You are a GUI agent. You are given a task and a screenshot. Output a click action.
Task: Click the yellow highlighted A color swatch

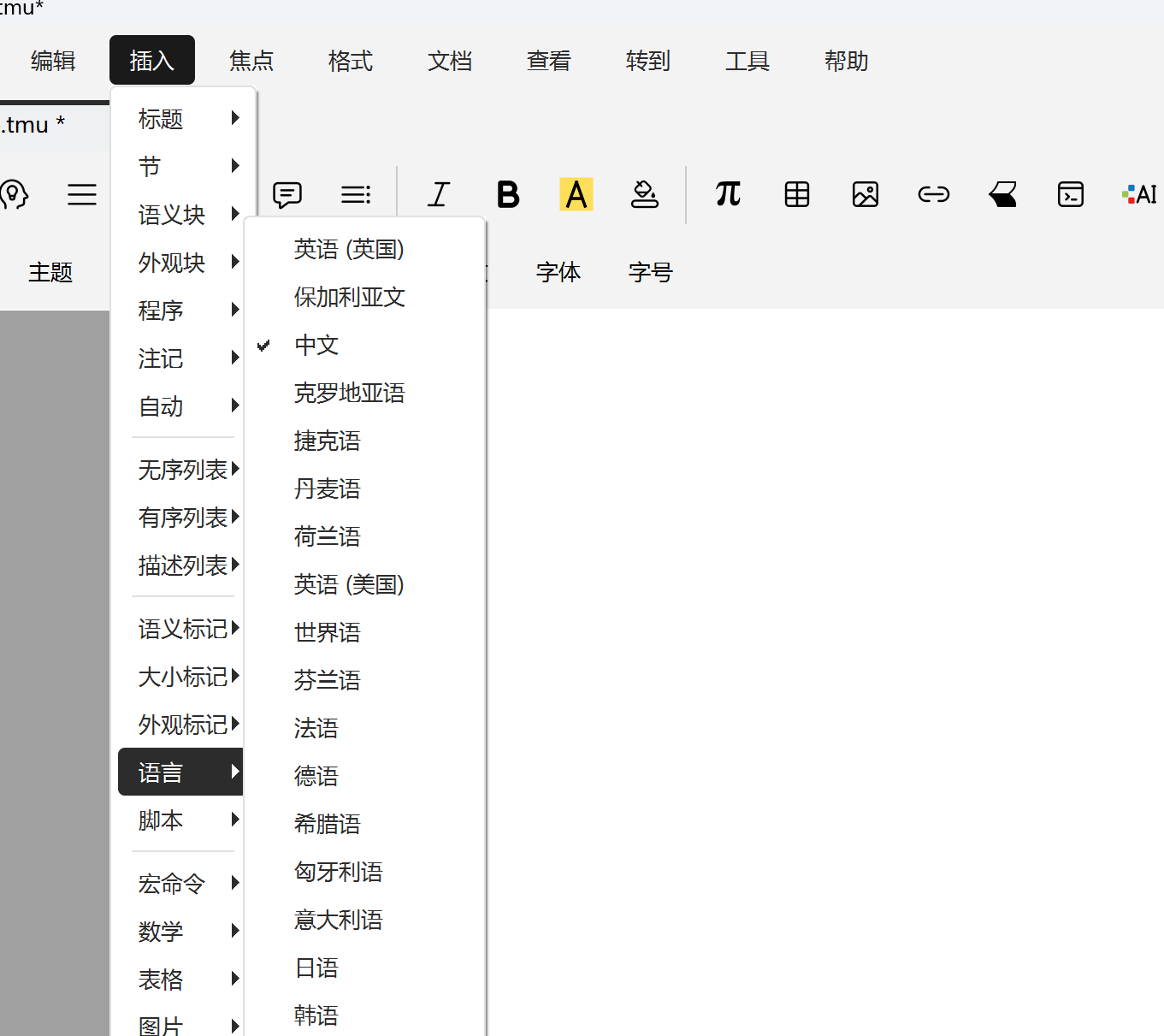[576, 195]
